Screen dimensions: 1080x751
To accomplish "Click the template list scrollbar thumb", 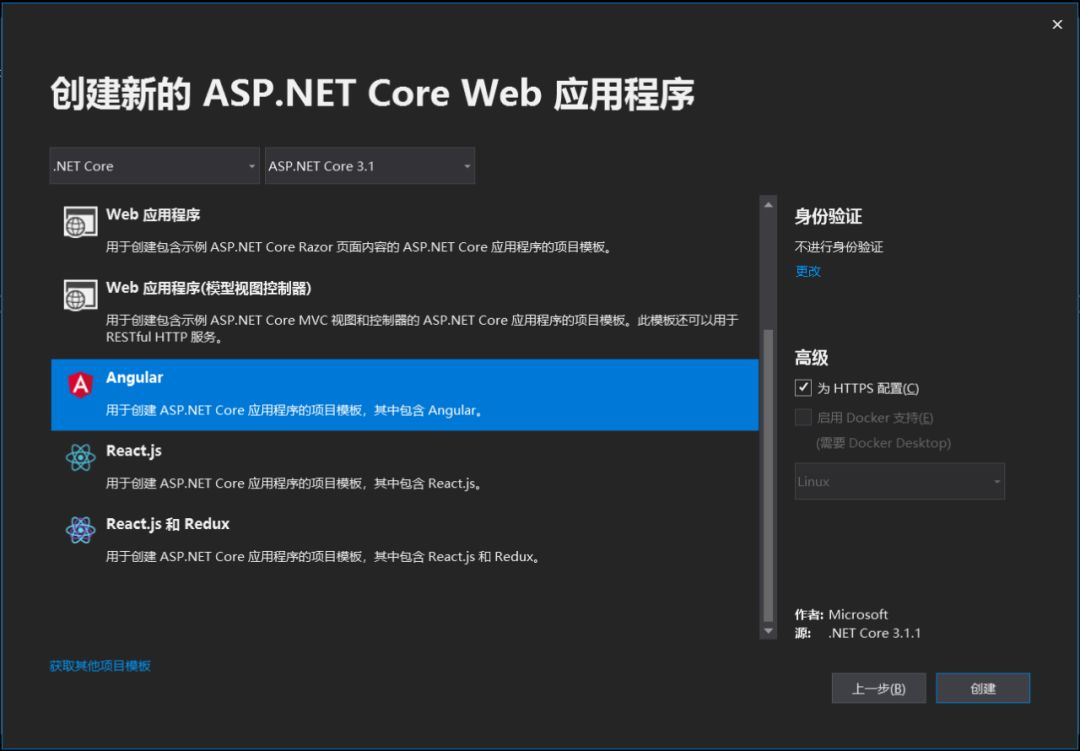I will pyautogui.click(x=768, y=475).
